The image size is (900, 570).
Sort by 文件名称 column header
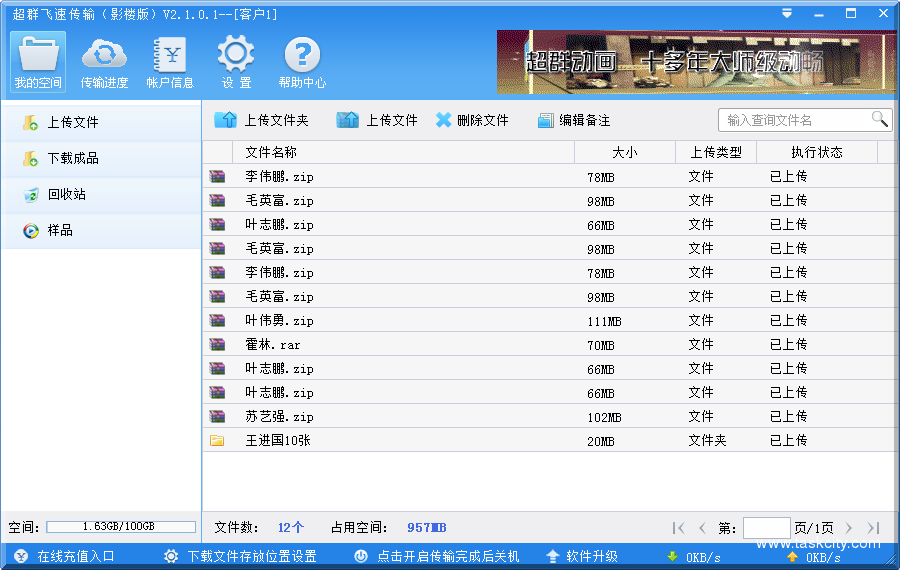click(271, 152)
